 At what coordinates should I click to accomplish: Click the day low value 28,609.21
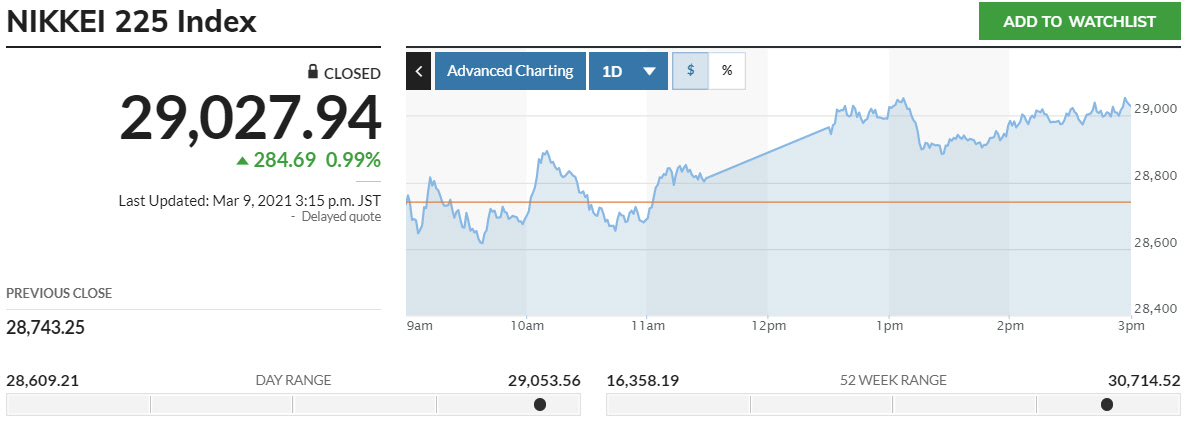[x=42, y=380]
